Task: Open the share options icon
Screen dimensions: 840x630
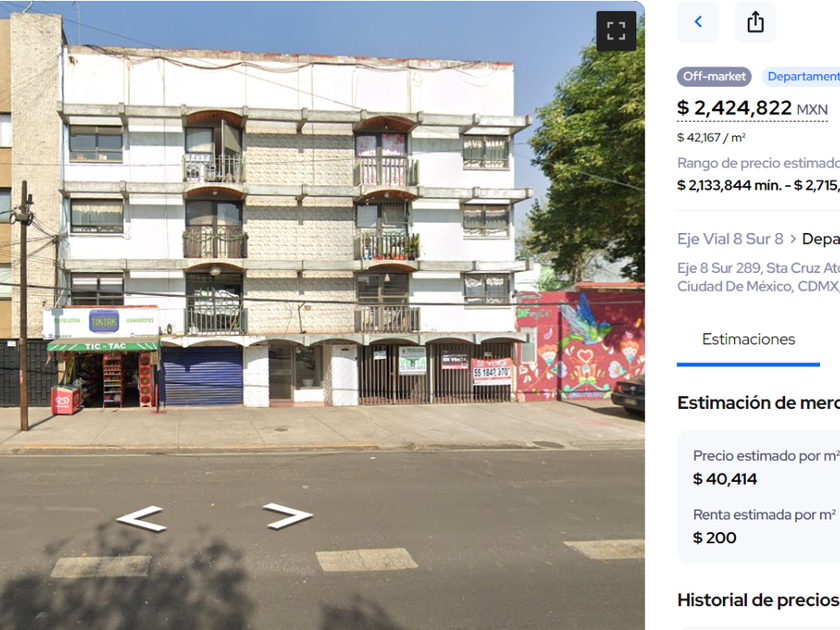Action: tap(755, 22)
